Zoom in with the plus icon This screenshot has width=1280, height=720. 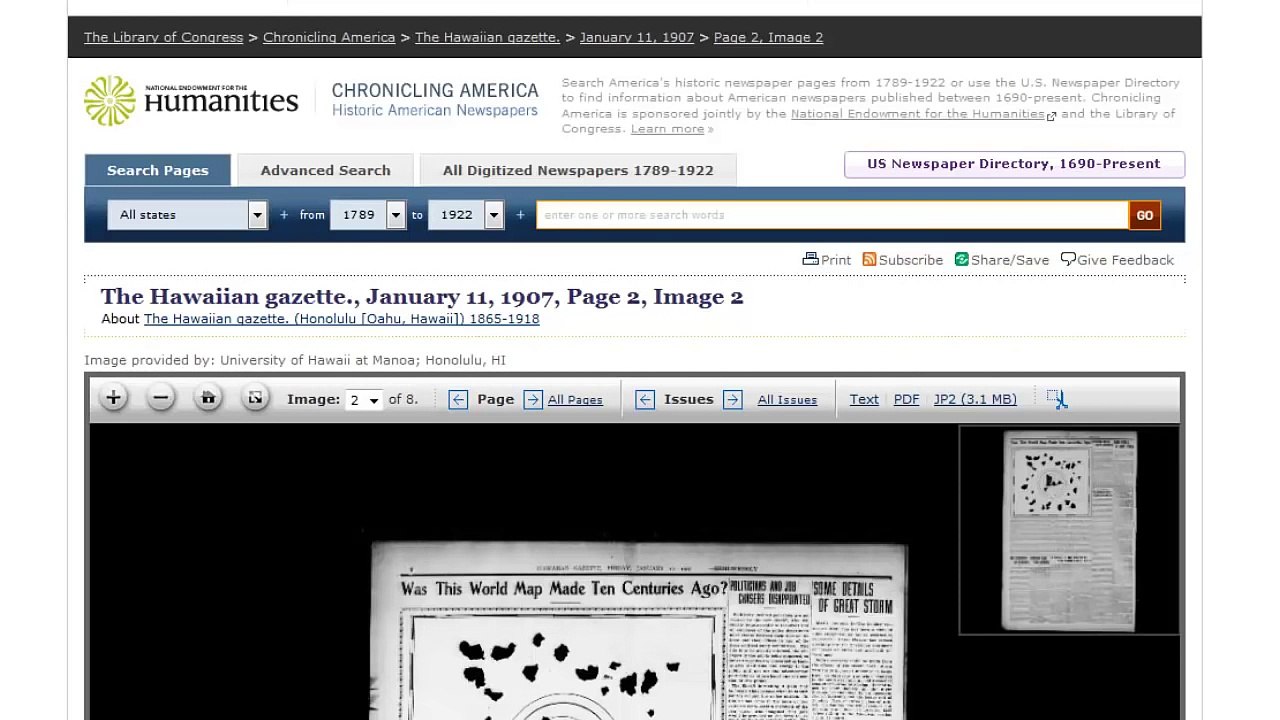(113, 398)
